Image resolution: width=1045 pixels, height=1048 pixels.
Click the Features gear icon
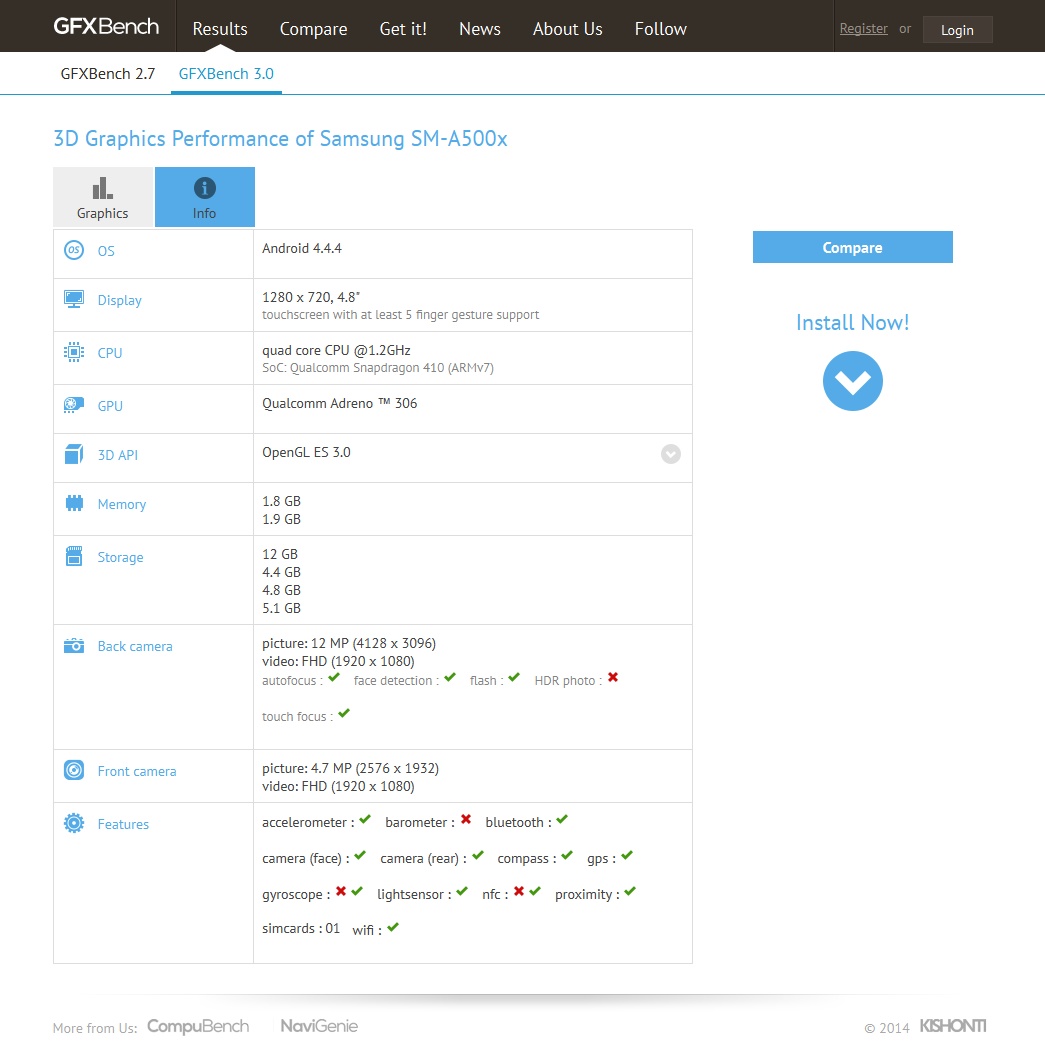click(x=73, y=823)
